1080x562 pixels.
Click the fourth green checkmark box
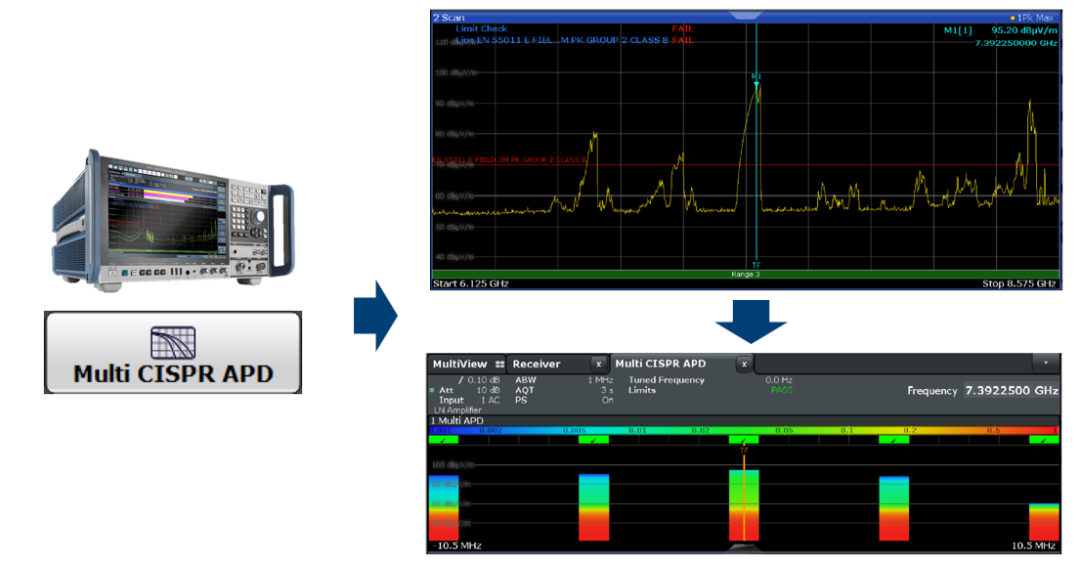point(894,440)
